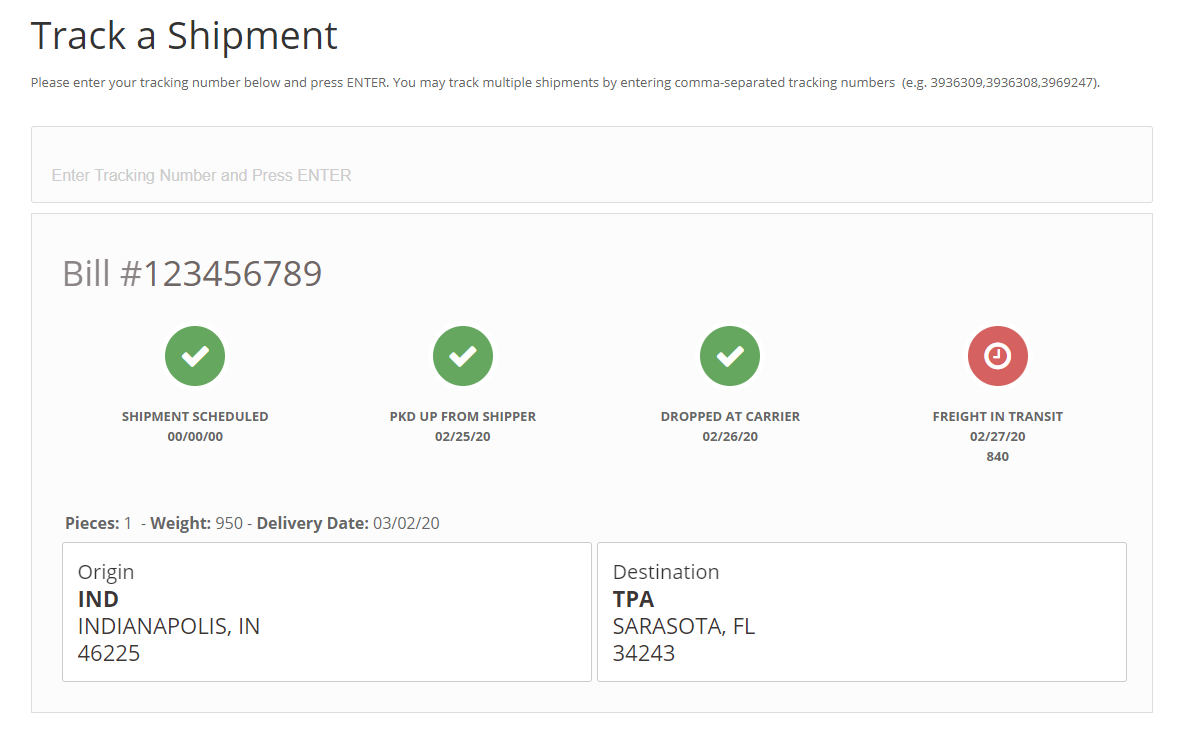Click the 840 code under Freight In Transit
The width and height of the screenshot is (1186, 735).
pyautogui.click(x=997, y=456)
